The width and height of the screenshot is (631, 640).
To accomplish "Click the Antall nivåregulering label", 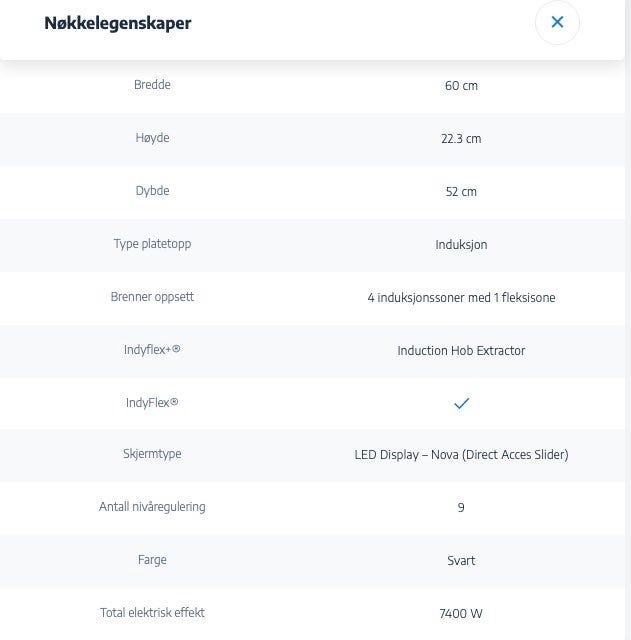I will tap(152, 507).
